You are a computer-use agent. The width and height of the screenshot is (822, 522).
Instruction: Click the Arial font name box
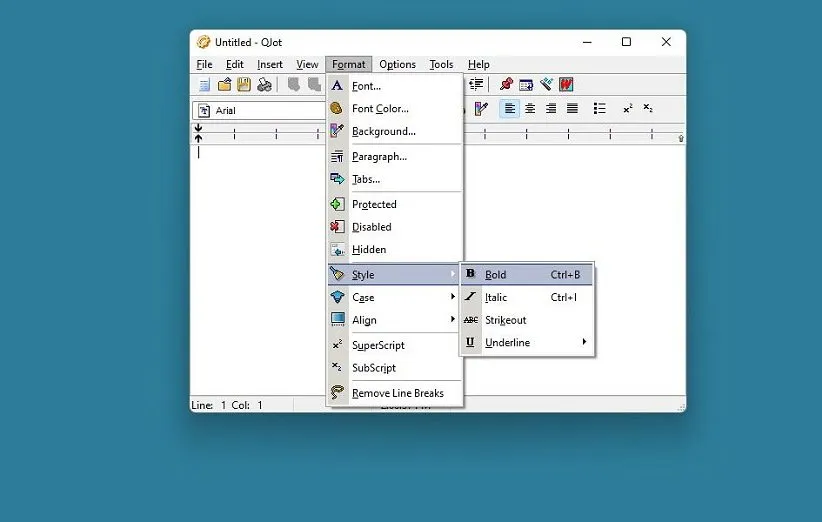[262, 110]
